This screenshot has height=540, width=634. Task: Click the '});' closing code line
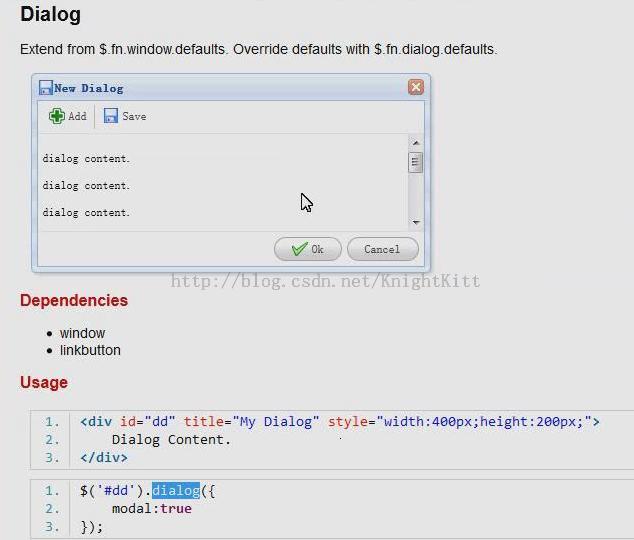tap(92, 527)
